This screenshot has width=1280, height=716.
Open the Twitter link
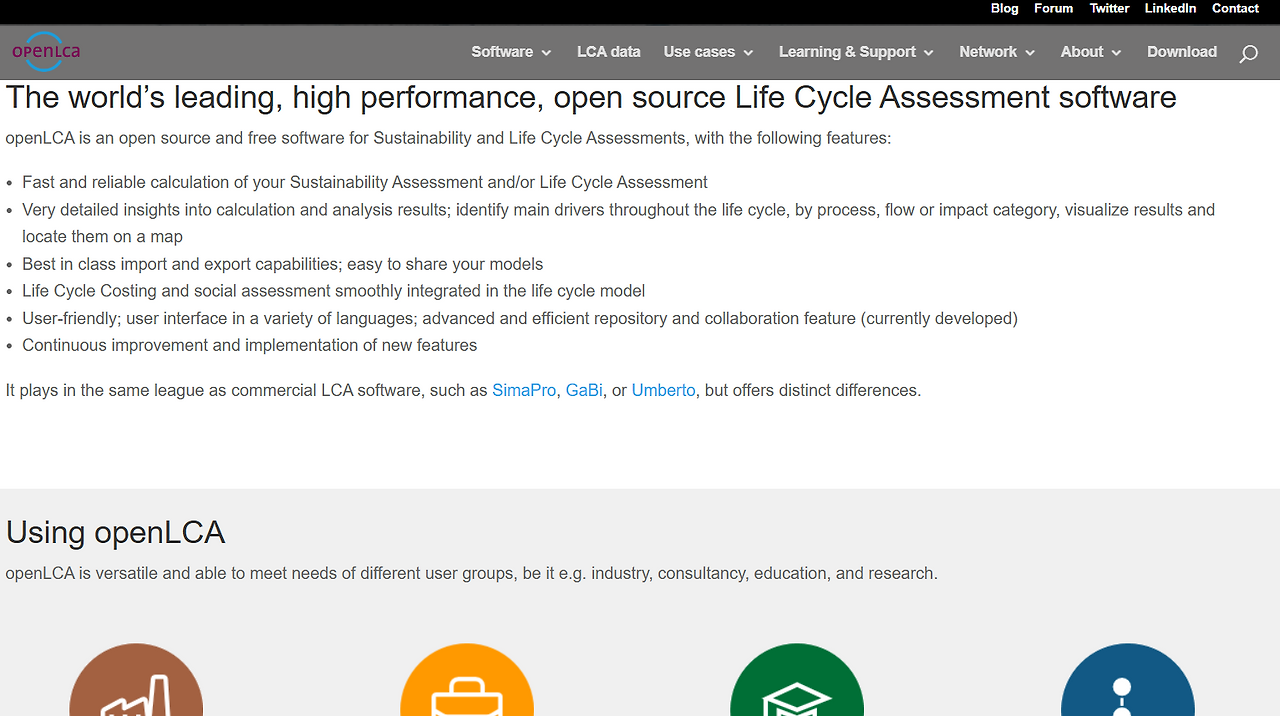(x=1109, y=8)
